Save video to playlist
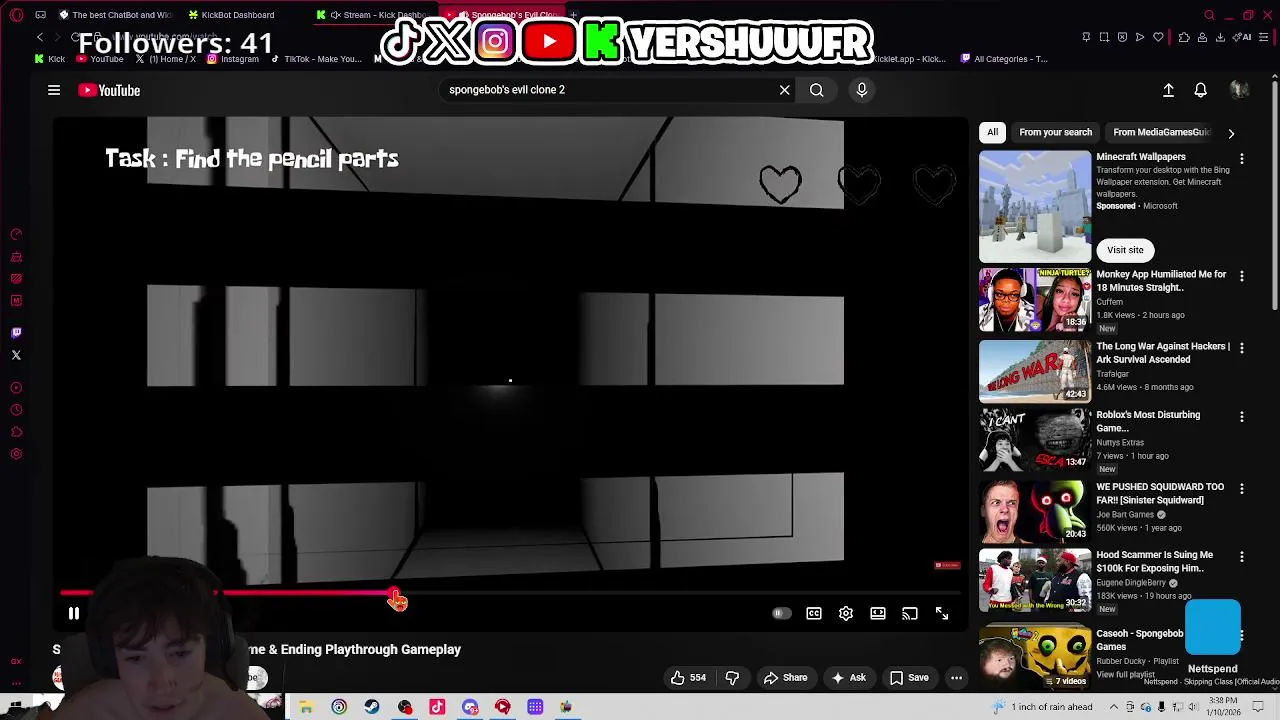 click(x=909, y=678)
